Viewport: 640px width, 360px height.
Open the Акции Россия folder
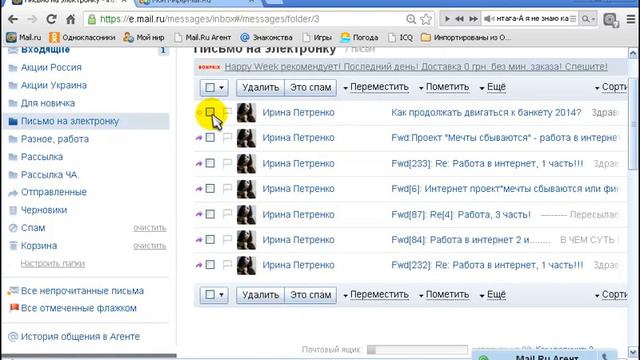[x=51, y=67]
